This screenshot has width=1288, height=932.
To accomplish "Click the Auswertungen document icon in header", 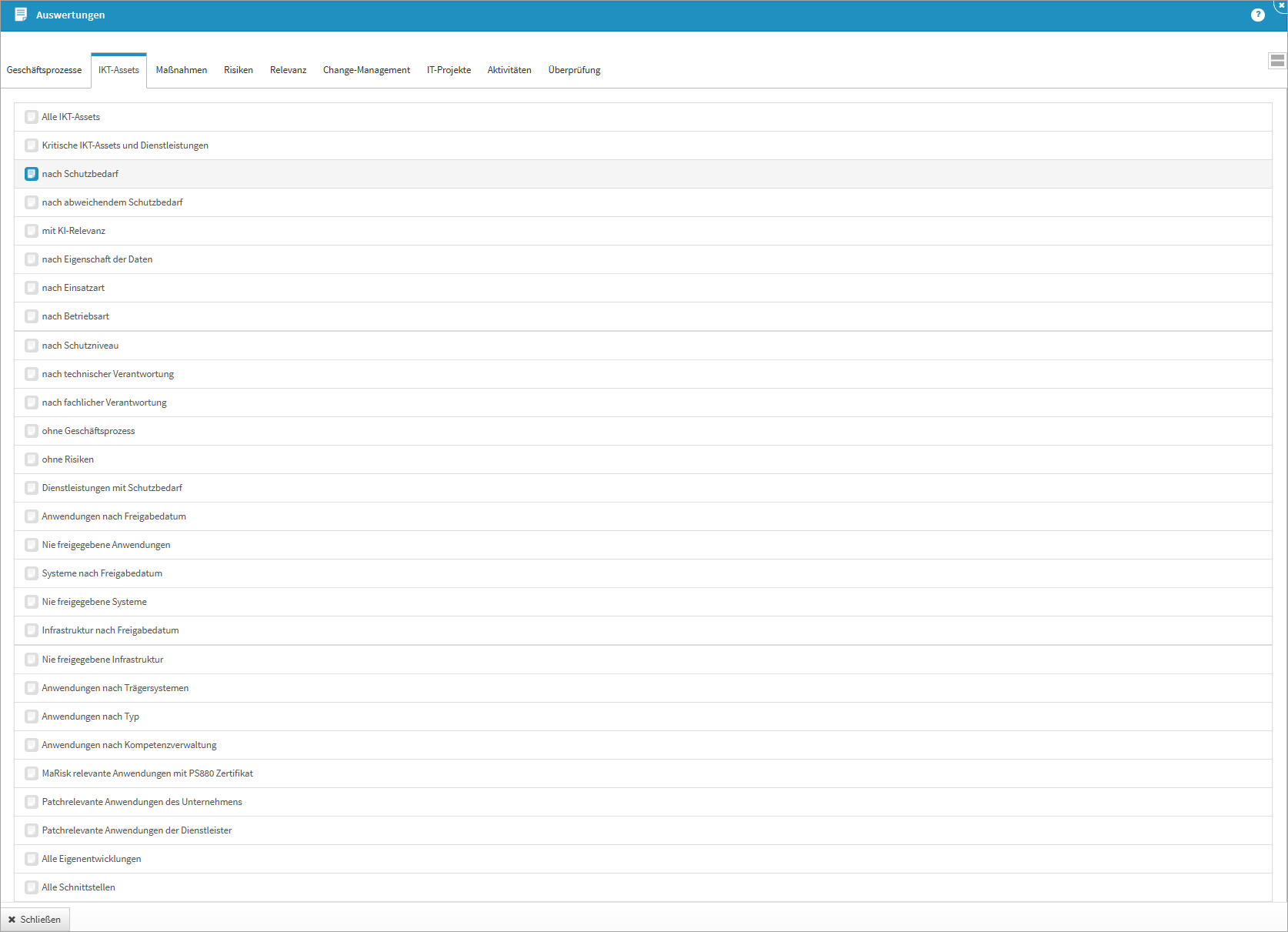I will coord(21,15).
